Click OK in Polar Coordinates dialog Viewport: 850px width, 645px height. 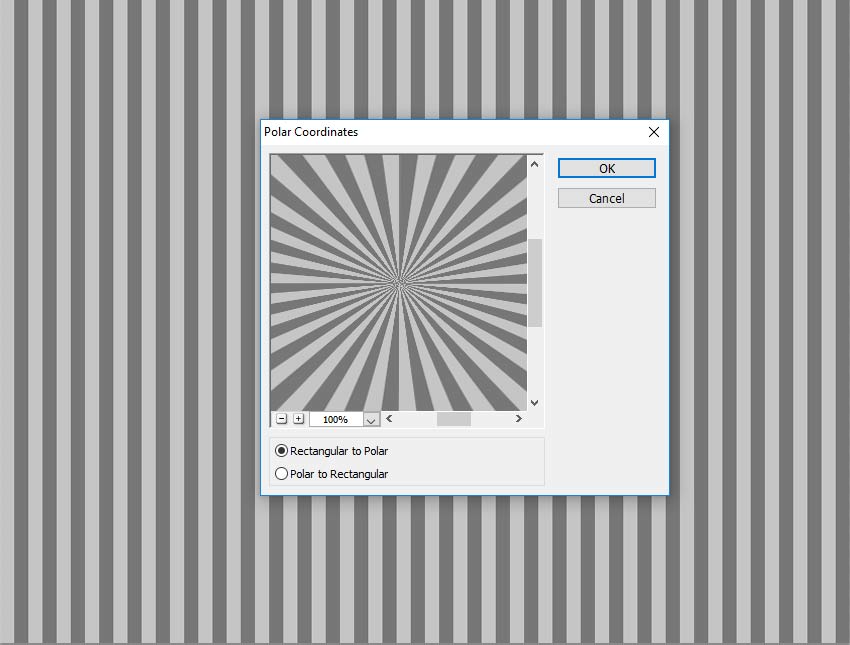607,169
